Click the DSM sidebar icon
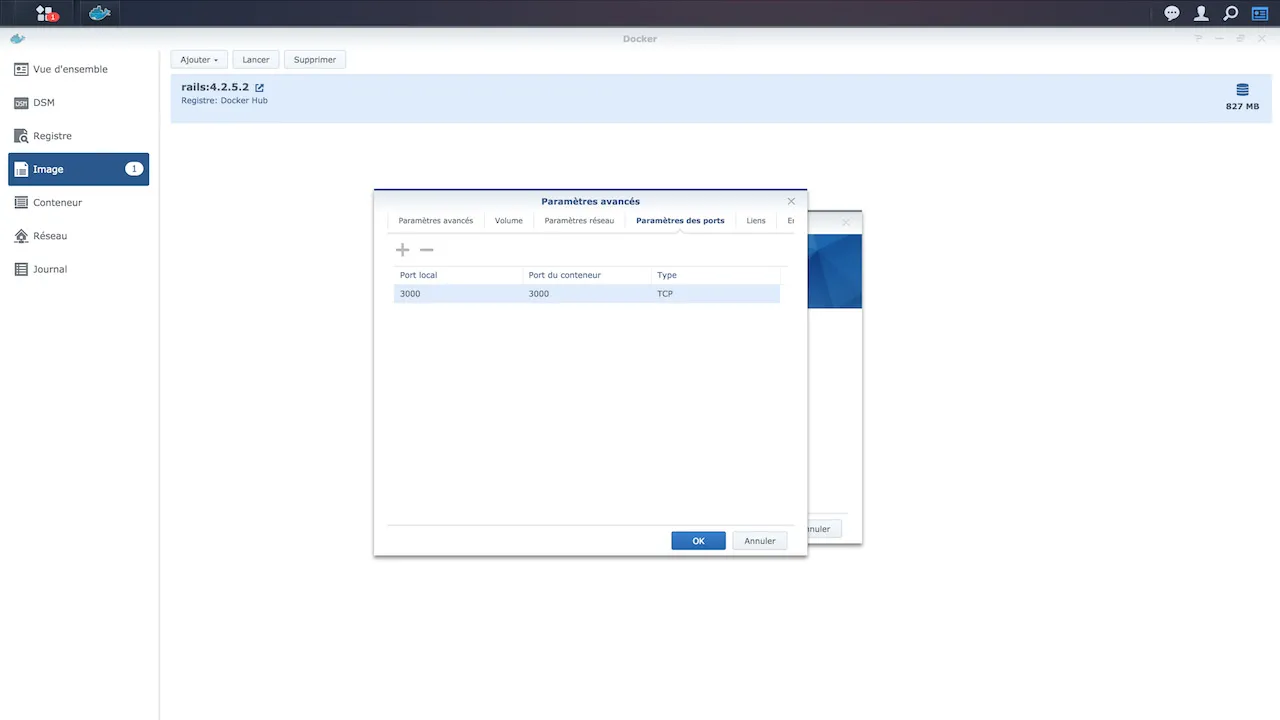This screenshot has width=1280, height=720. (x=21, y=103)
